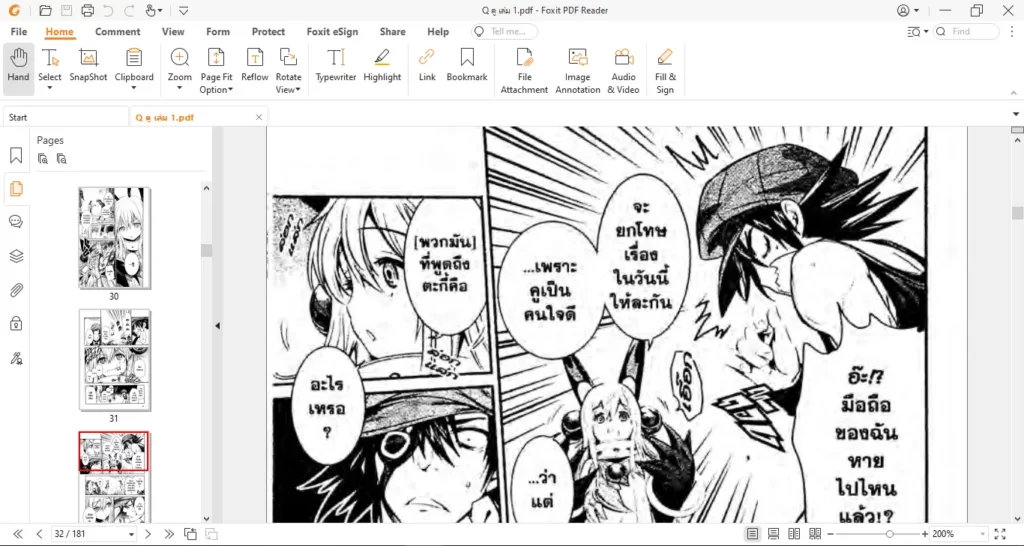Open the File menu
Viewport: 1024px width, 546px height.
(x=18, y=31)
